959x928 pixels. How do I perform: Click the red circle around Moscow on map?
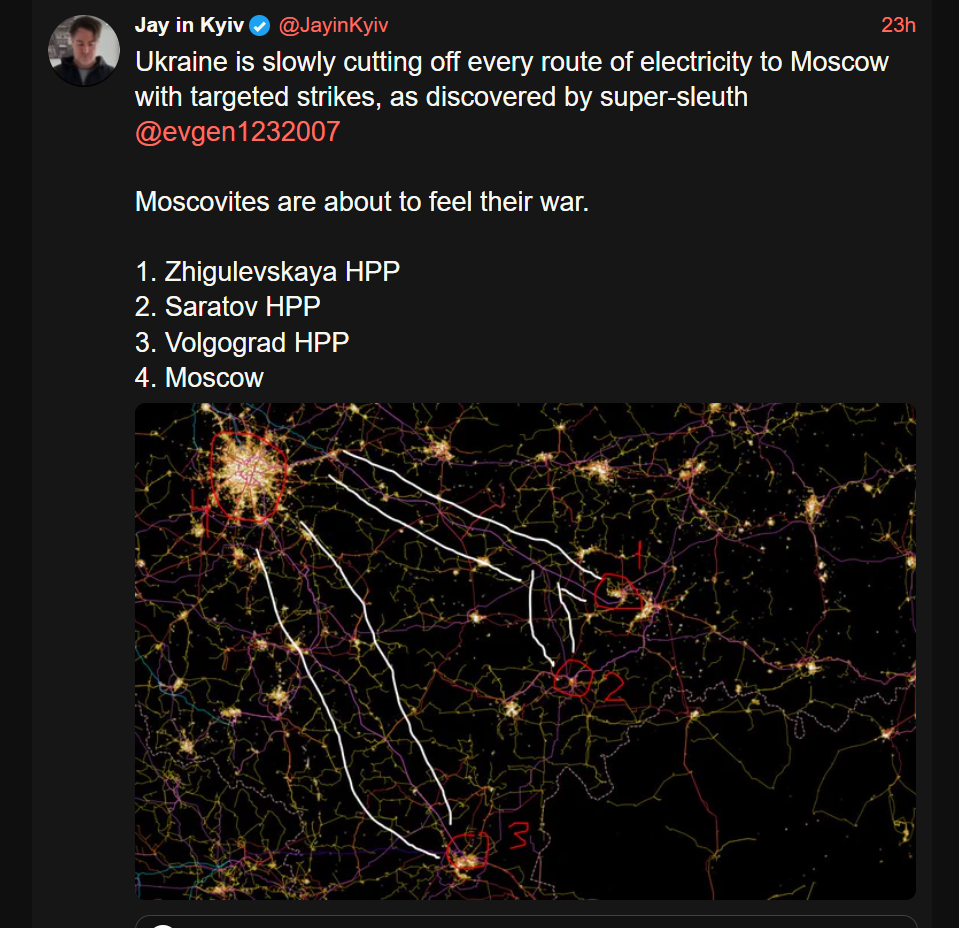[x=249, y=476]
